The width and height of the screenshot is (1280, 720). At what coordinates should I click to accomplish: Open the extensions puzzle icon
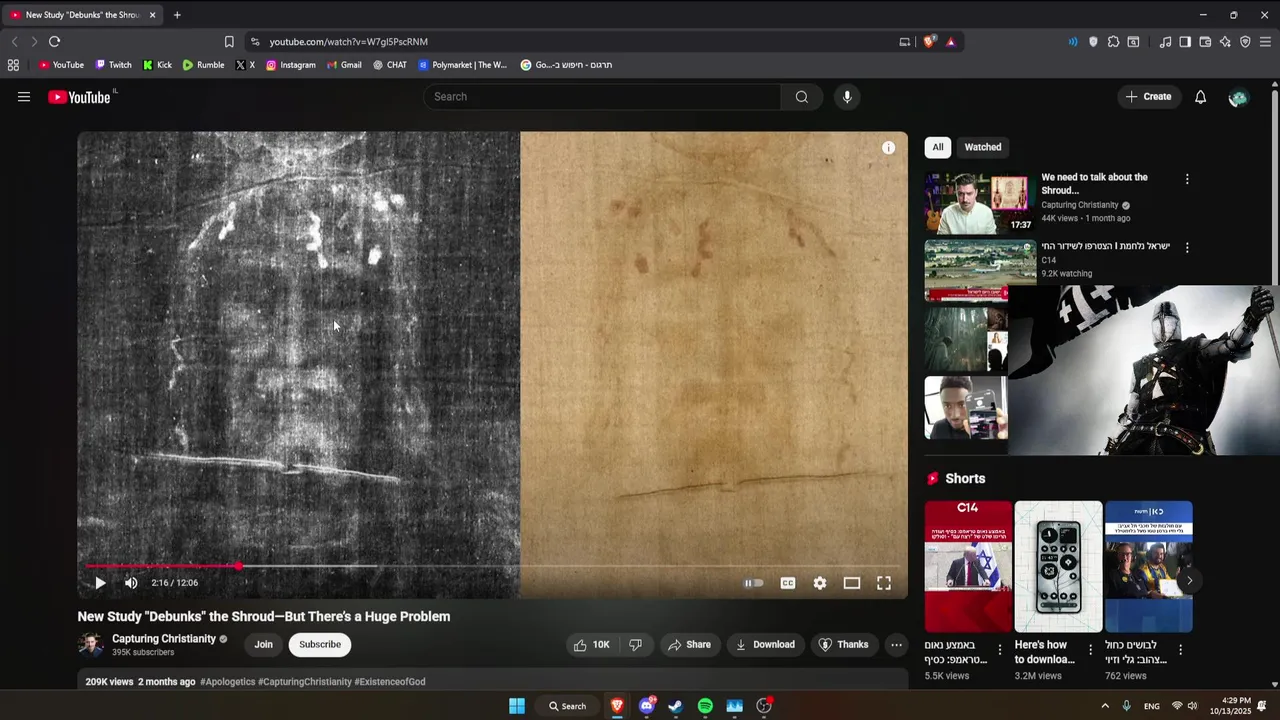point(1113,42)
